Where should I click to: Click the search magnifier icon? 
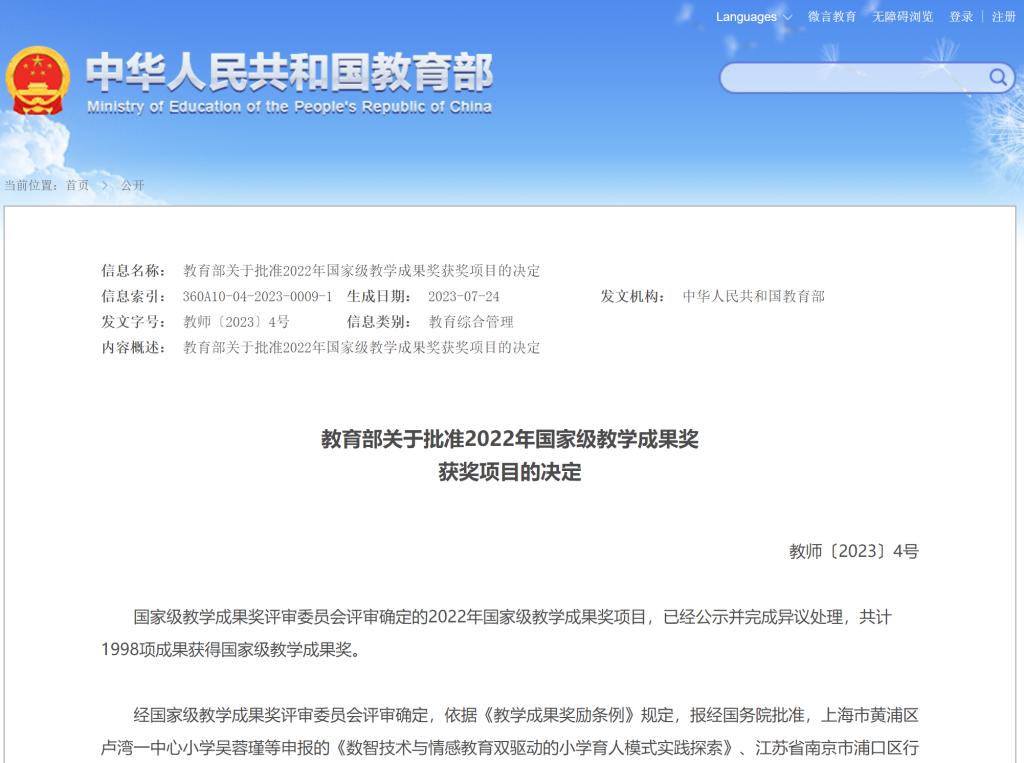coord(997,78)
